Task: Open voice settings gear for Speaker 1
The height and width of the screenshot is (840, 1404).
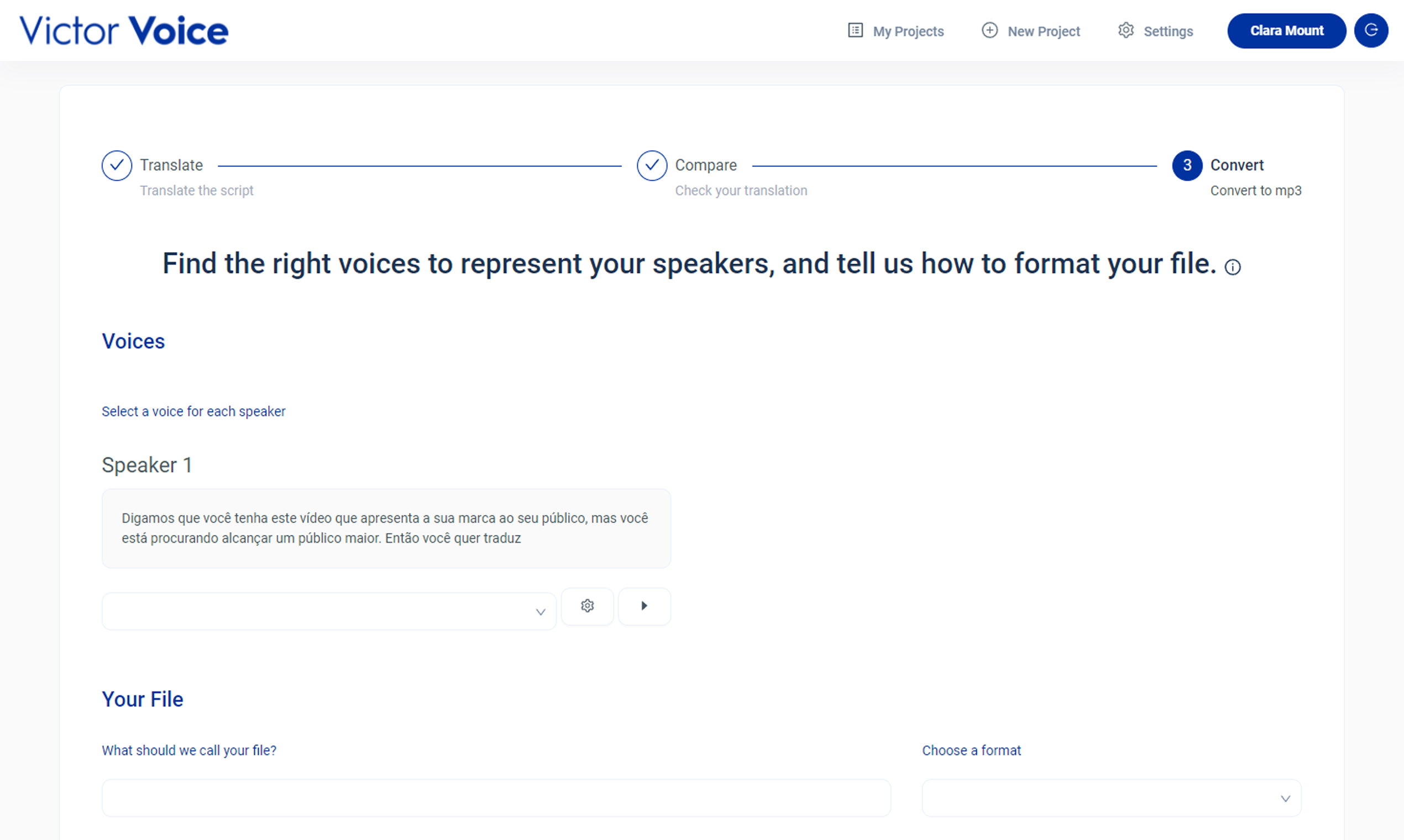Action: [x=587, y=606]
